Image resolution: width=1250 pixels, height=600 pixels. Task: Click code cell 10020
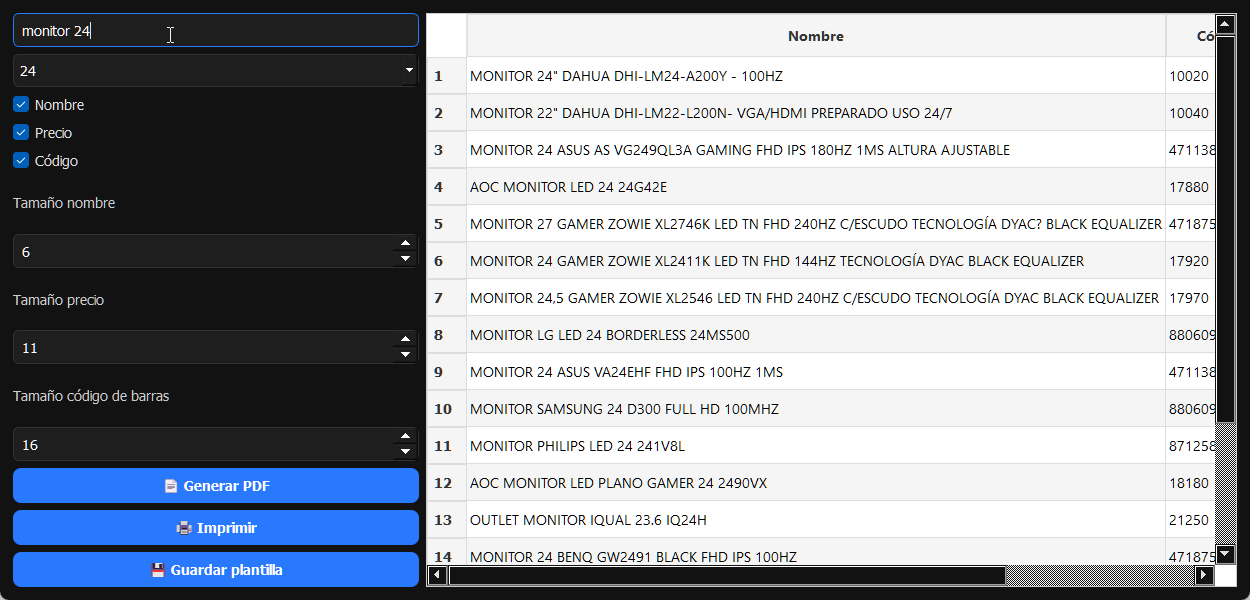click(1190, 76)
